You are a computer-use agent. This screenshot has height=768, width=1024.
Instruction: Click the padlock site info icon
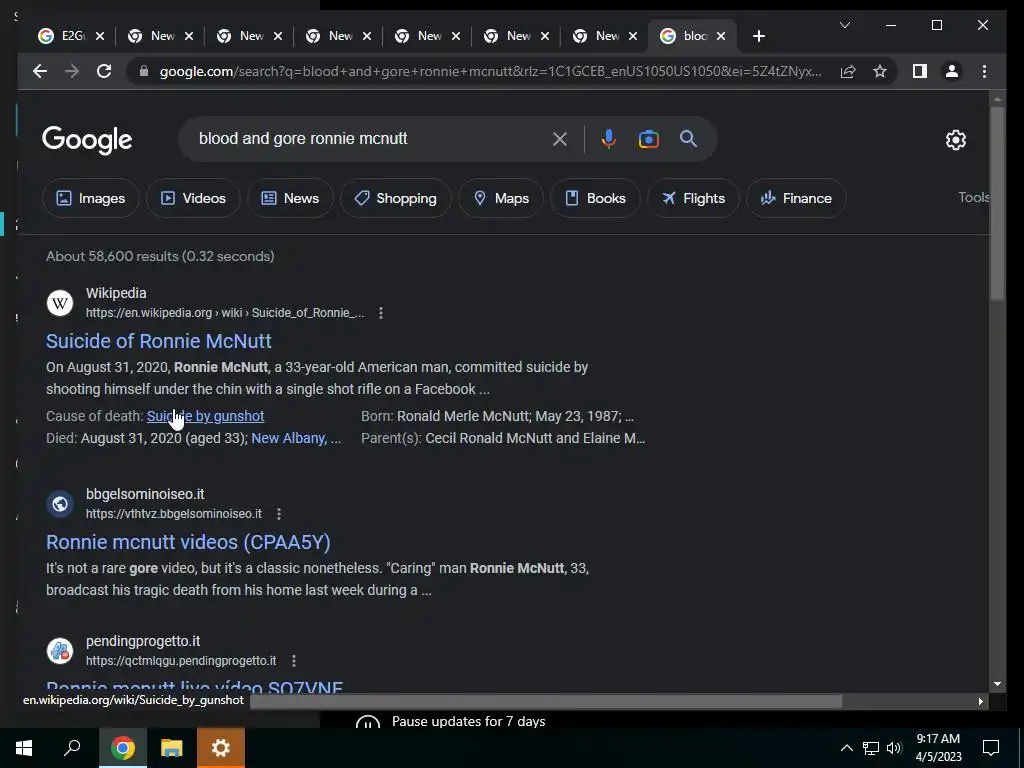[x=144, y=71]
